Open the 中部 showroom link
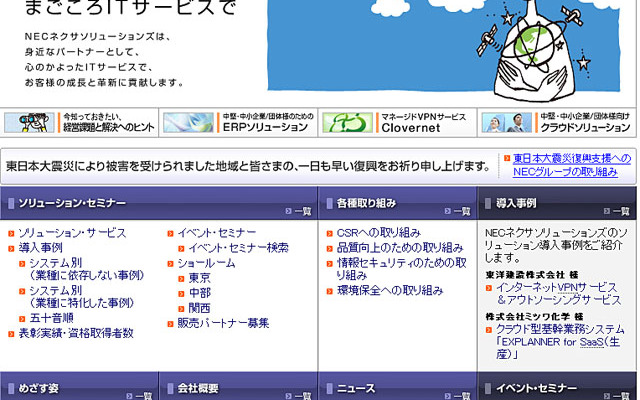The width and height of the screenshot is (640, 400). pyautogui.click(x=199, y=293)
